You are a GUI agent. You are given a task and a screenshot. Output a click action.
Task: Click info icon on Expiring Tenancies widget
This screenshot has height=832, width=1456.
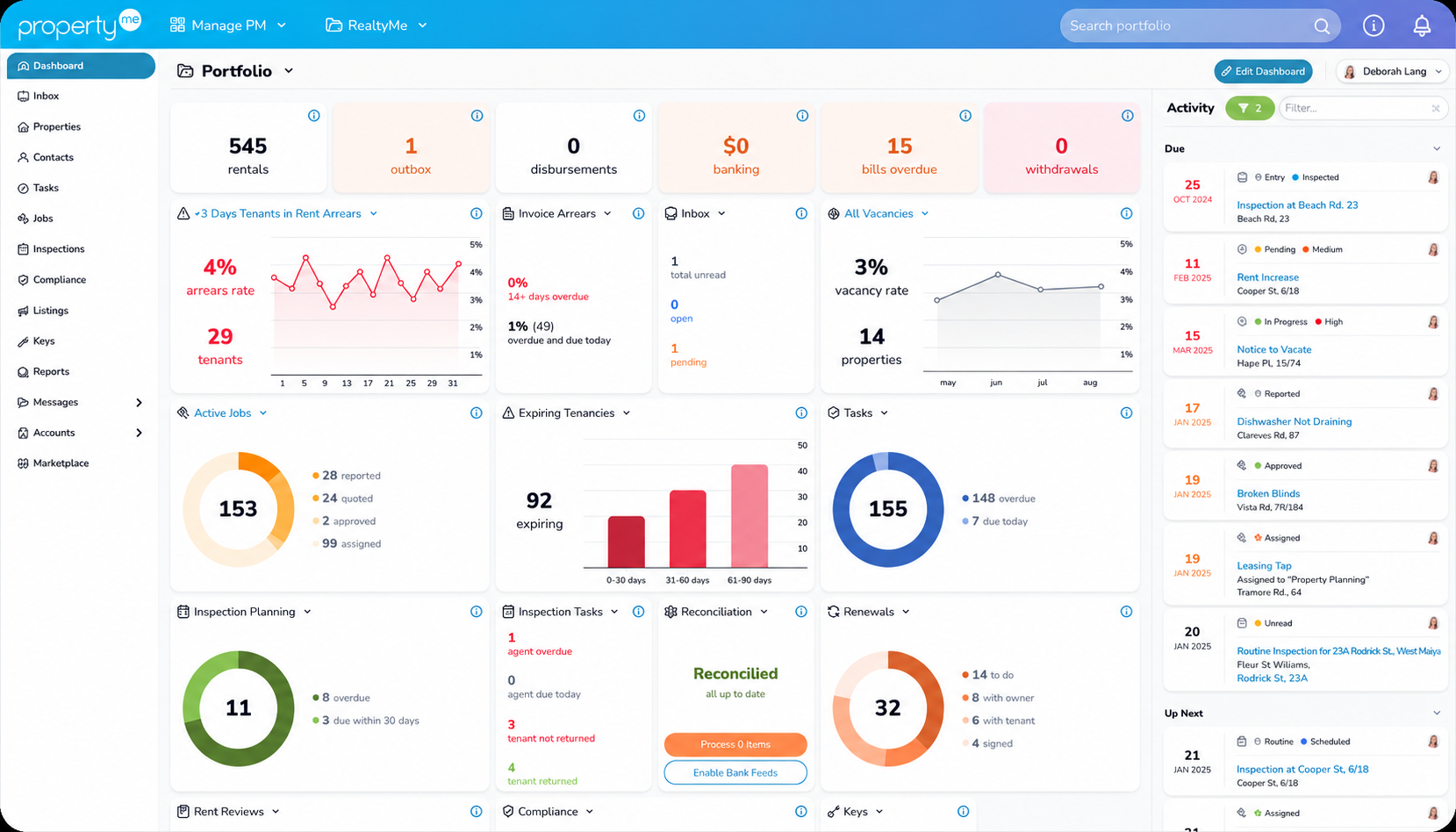pos(801,412)
